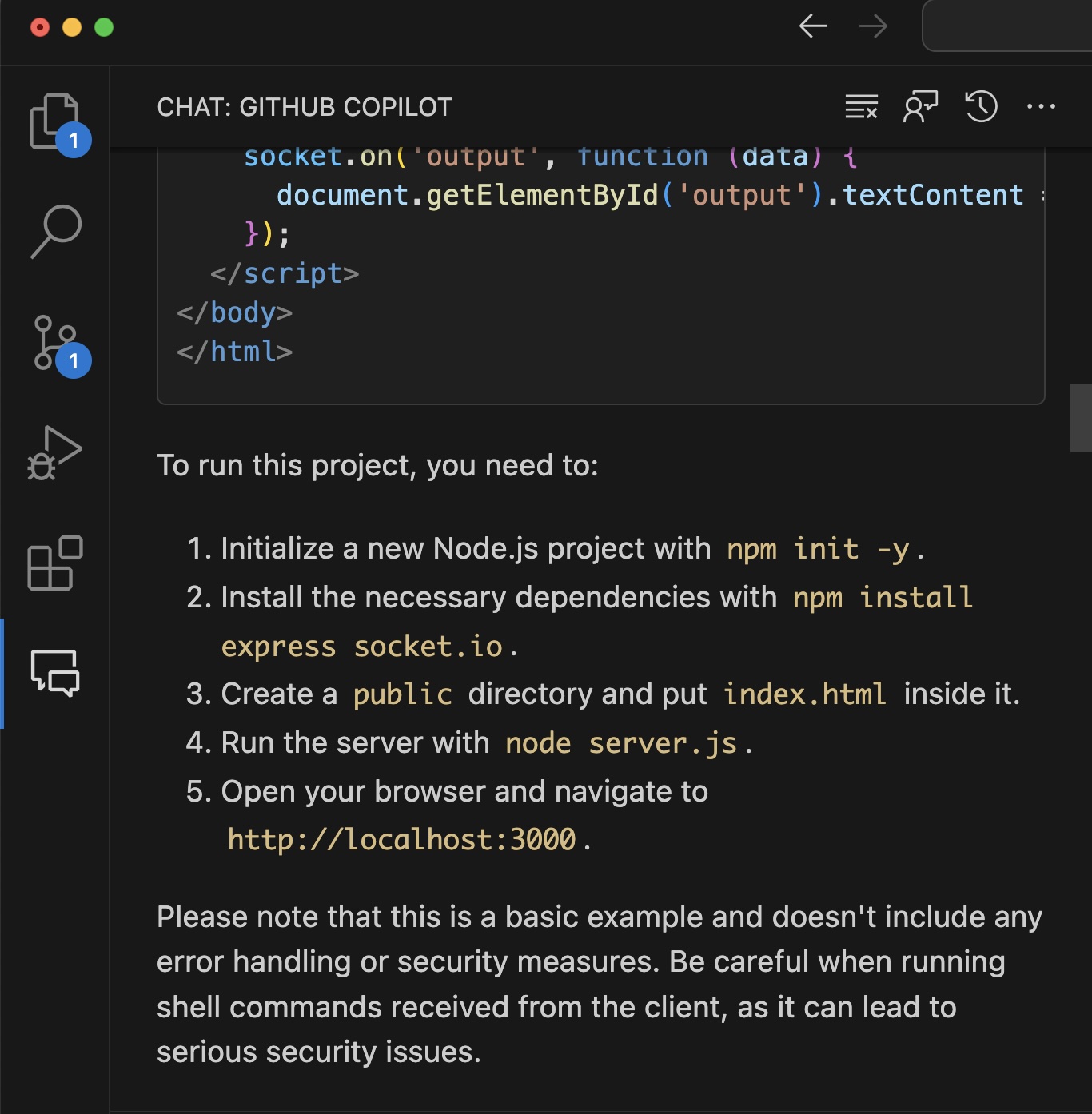The height and width of the screenshot is (1114, 1092).
Task: Go forward with the right arrow
Action: coord(873,26)
